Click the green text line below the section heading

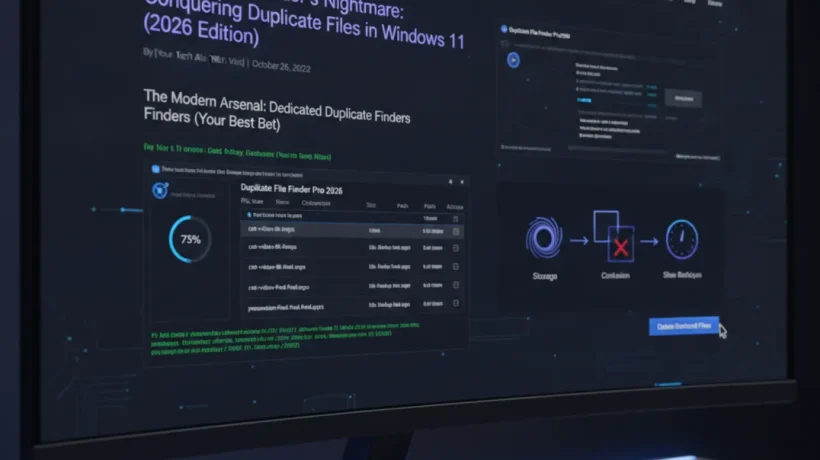click(237, 152)
